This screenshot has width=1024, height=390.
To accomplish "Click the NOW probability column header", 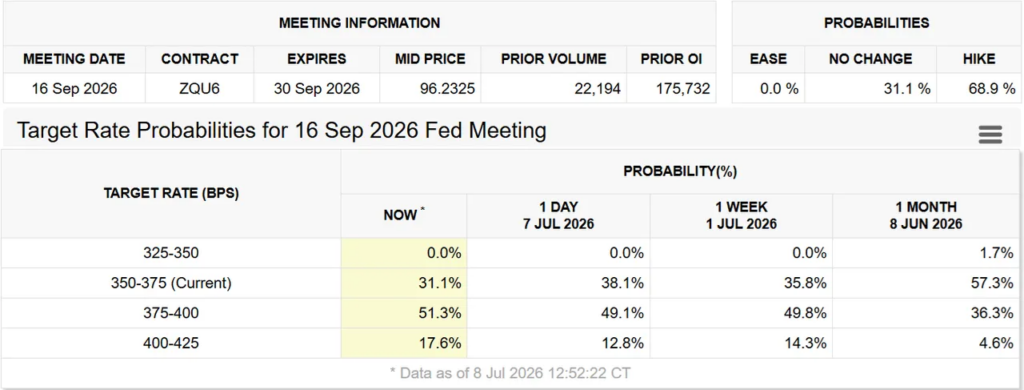I will pyautogui.click(x=404, y=216).
